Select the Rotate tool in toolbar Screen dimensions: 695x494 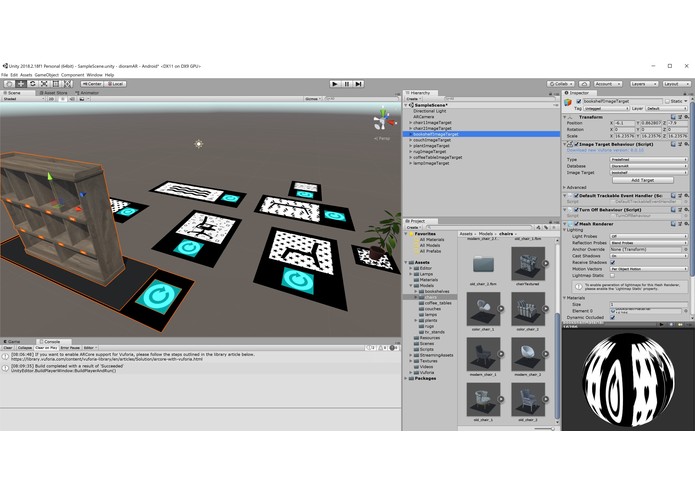click(32, 84)
